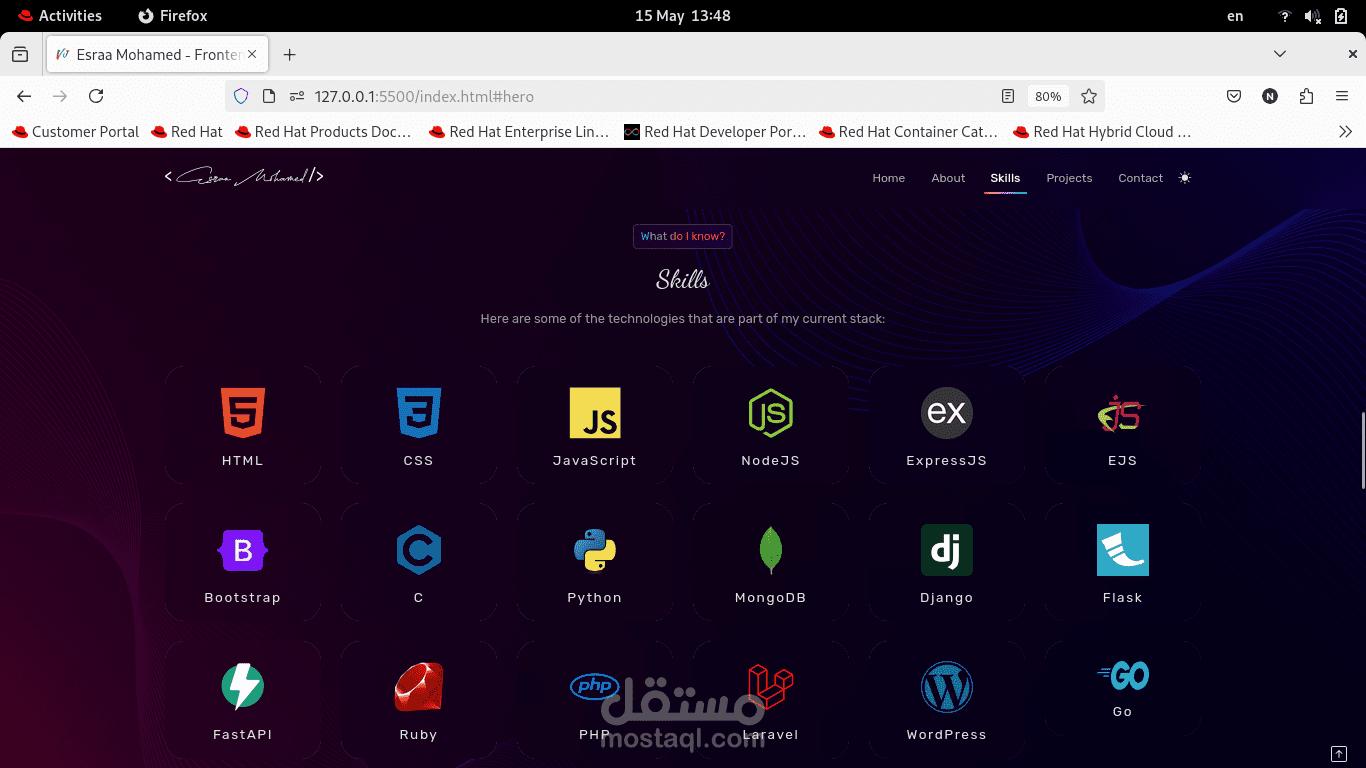Screen dimensions: 1366x768
Task: Click the CSS3 shield icon
Action: coord(419,413)
